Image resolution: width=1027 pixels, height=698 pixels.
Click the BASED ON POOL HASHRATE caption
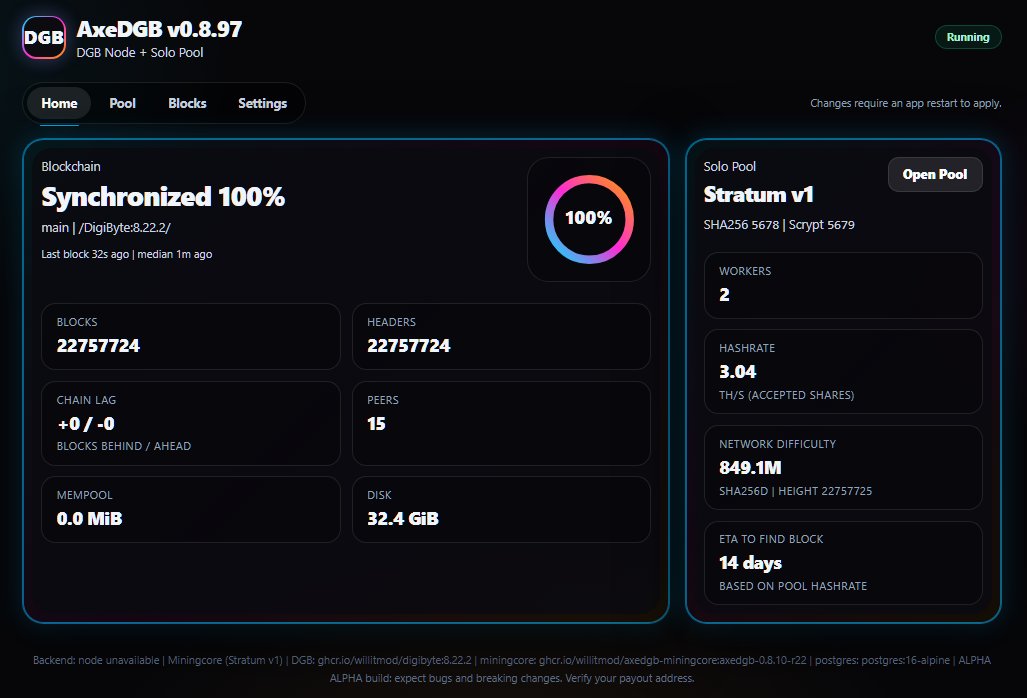793,586
